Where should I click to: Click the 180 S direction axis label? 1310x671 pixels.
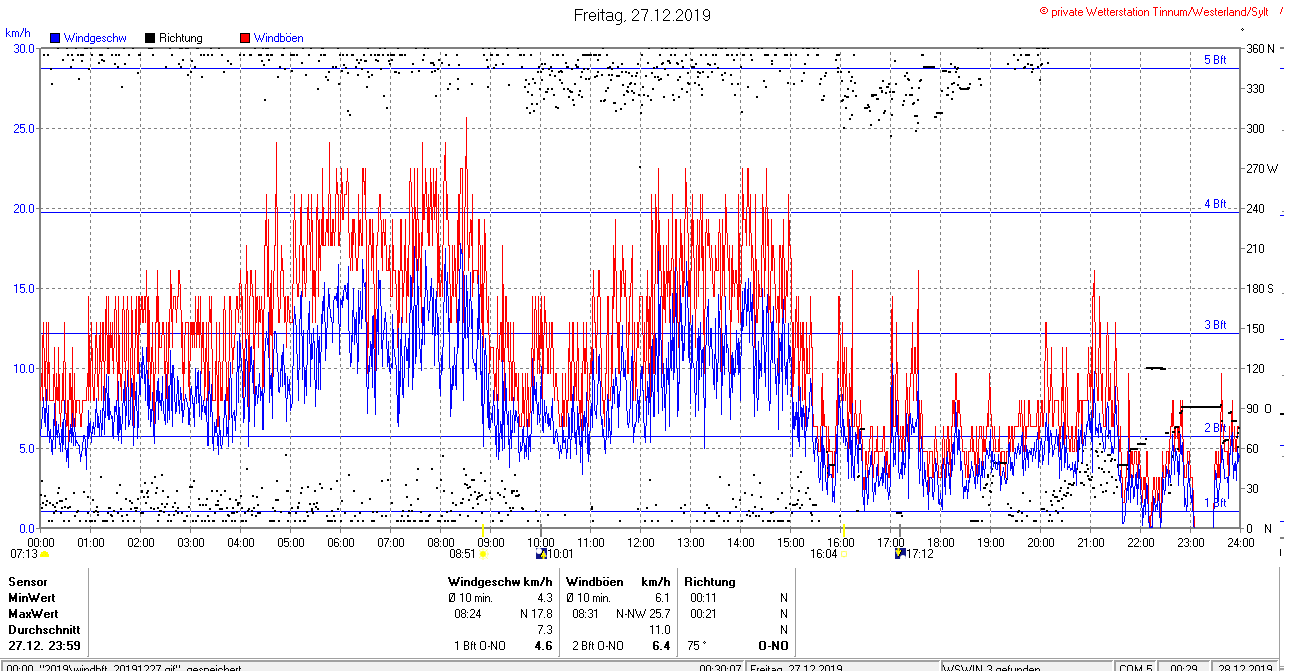pyautogui.click(x=1262, y=289)
